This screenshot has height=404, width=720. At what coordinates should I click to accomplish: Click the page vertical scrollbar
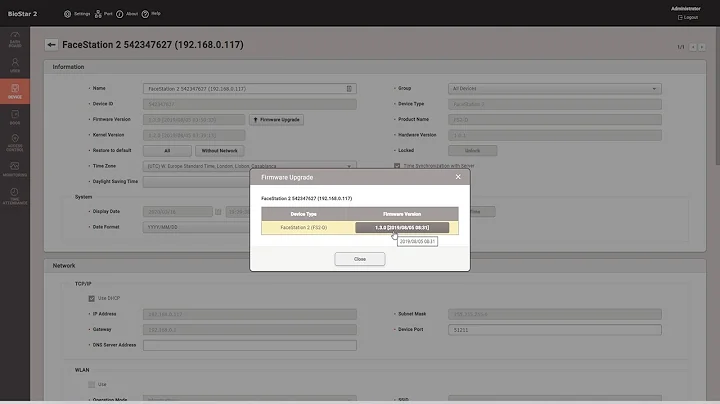[x=717, y=96]
